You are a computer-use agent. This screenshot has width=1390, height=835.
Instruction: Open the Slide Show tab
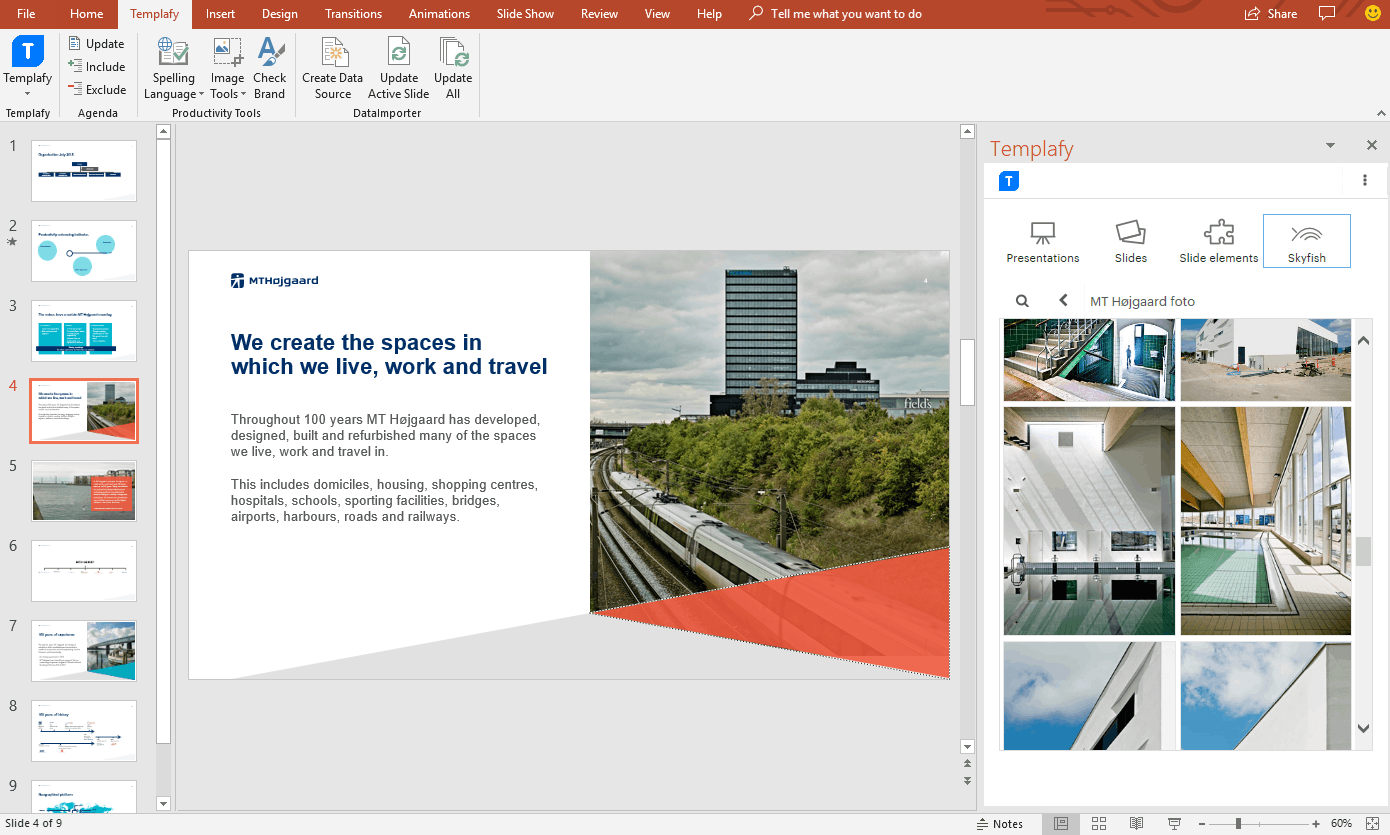[x=525, y=14]
